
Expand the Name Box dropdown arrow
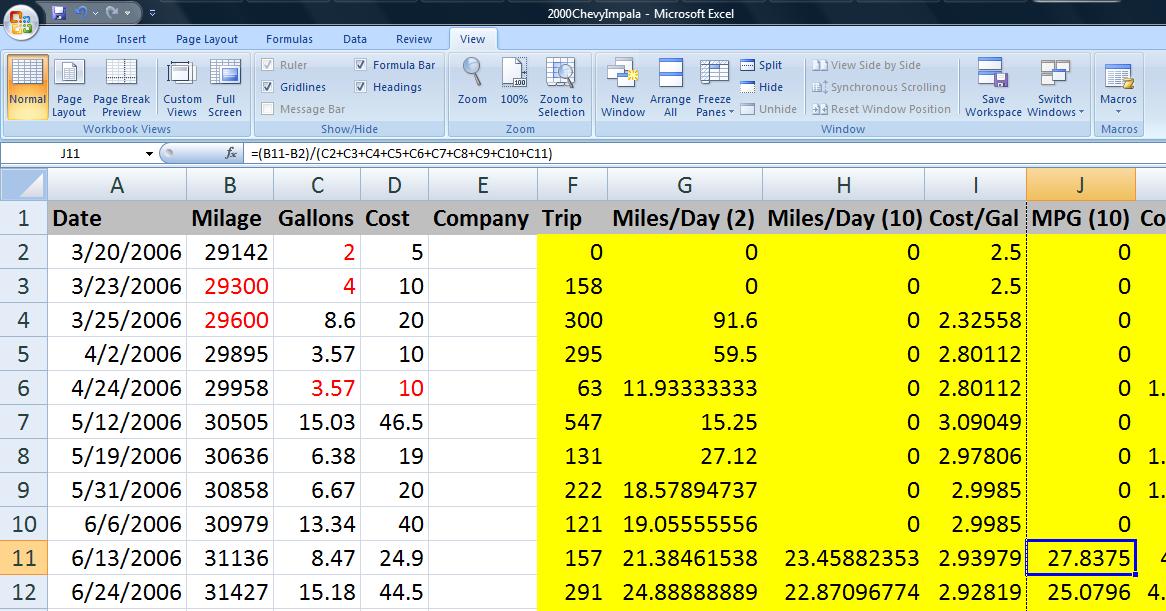tap(149, 154)
